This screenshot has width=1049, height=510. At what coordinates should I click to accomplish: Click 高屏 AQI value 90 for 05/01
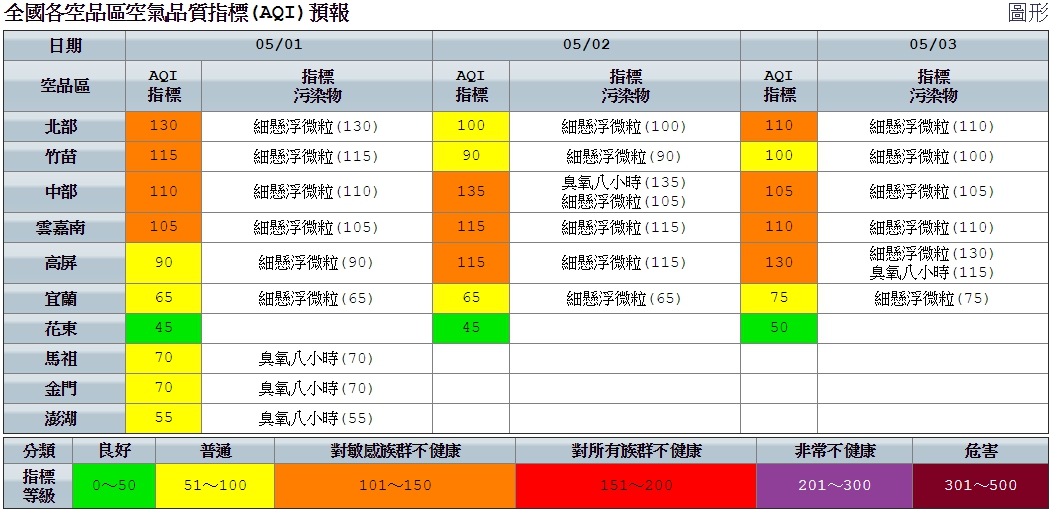164,263
